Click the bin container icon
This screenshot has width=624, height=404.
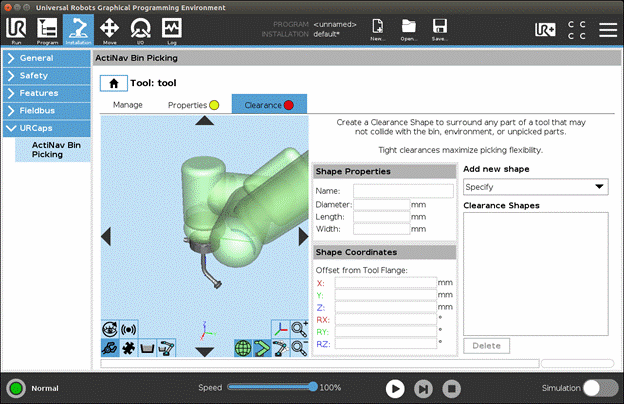point(147,348)
